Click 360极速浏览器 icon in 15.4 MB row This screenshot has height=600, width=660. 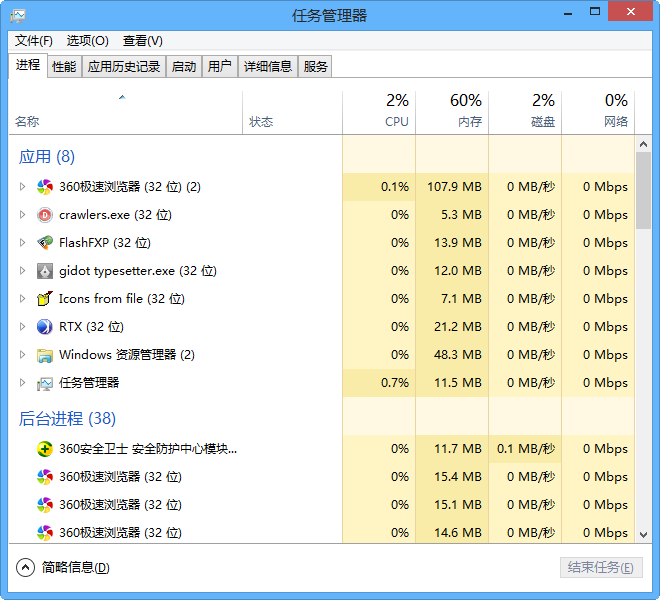tap(45, 477)
